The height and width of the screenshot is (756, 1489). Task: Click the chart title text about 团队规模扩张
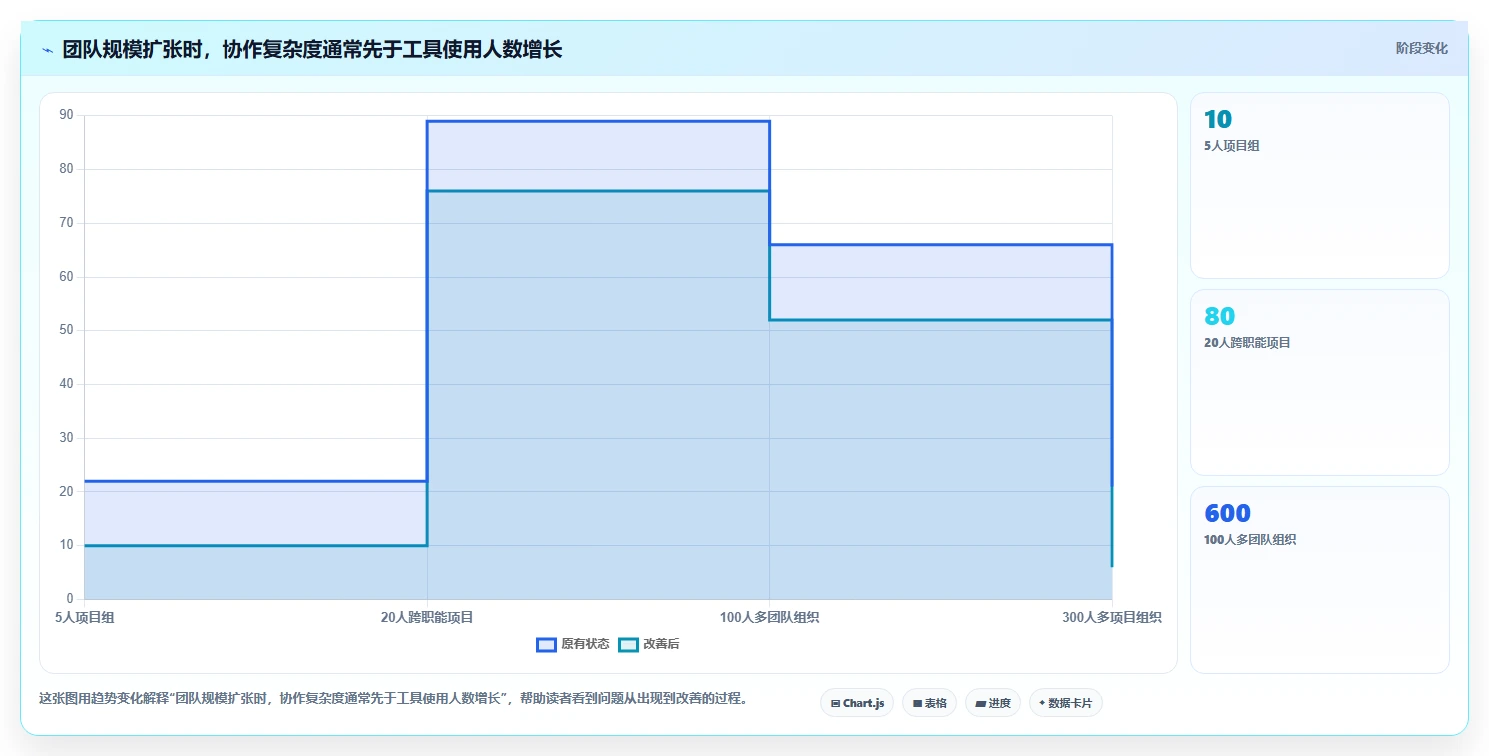click(312, 50)
